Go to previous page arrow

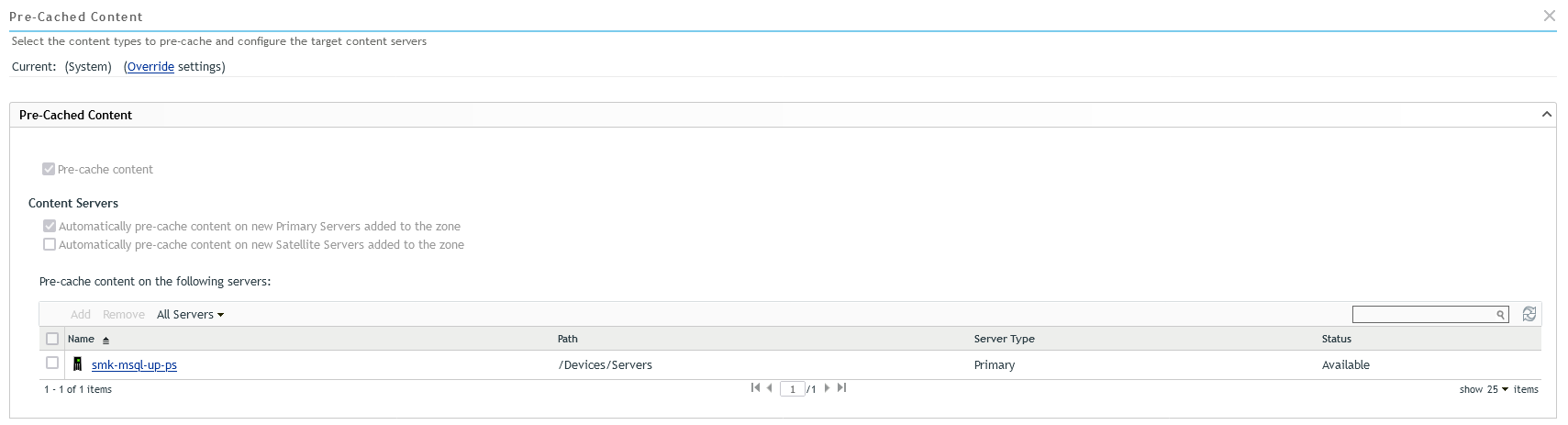(769, 388)
